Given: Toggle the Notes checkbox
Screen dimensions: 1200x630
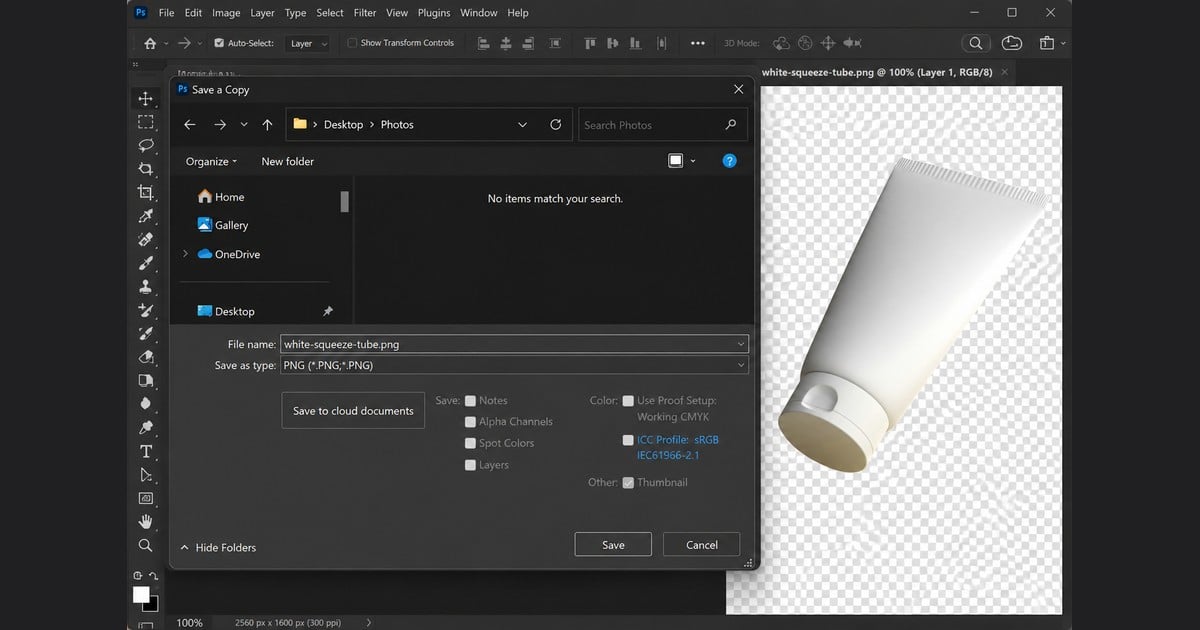Looking at the screenshot, I should pos(470,401).
